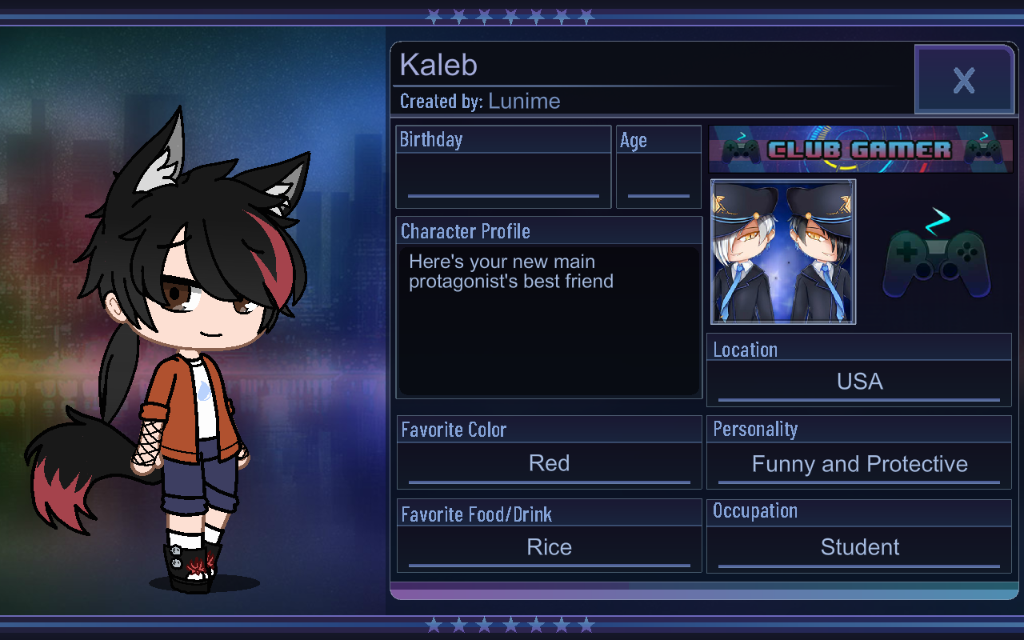
Task: Click the small controller right of Club Gamer text
Action: [x=984, y=149]
